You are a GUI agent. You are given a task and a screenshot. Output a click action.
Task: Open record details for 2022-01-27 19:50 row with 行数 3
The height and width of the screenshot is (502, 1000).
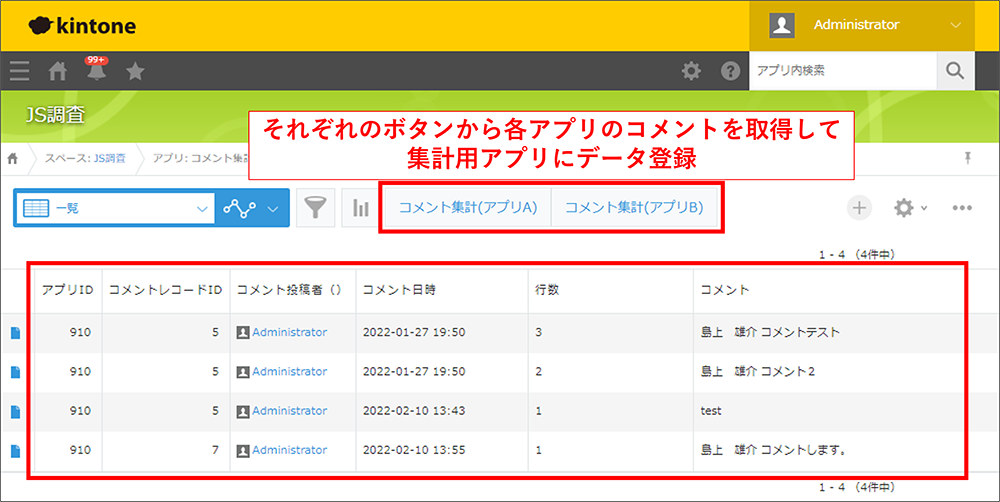click(15, 333)
